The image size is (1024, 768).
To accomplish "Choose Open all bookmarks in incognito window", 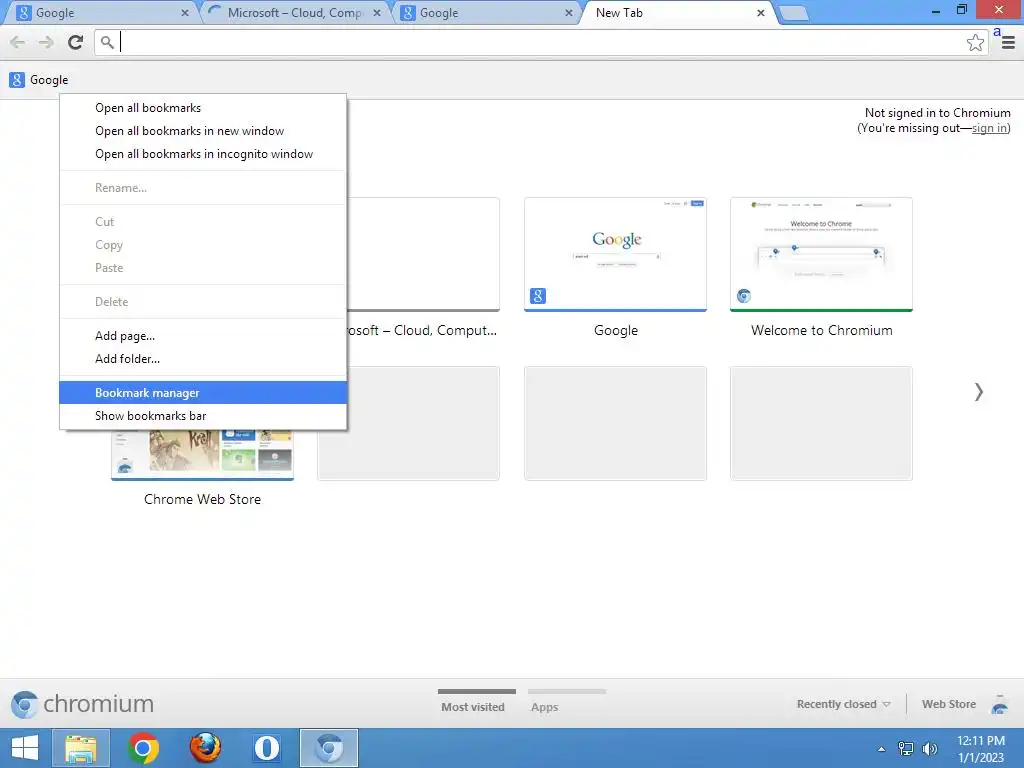I will click(x=202, y=154).
